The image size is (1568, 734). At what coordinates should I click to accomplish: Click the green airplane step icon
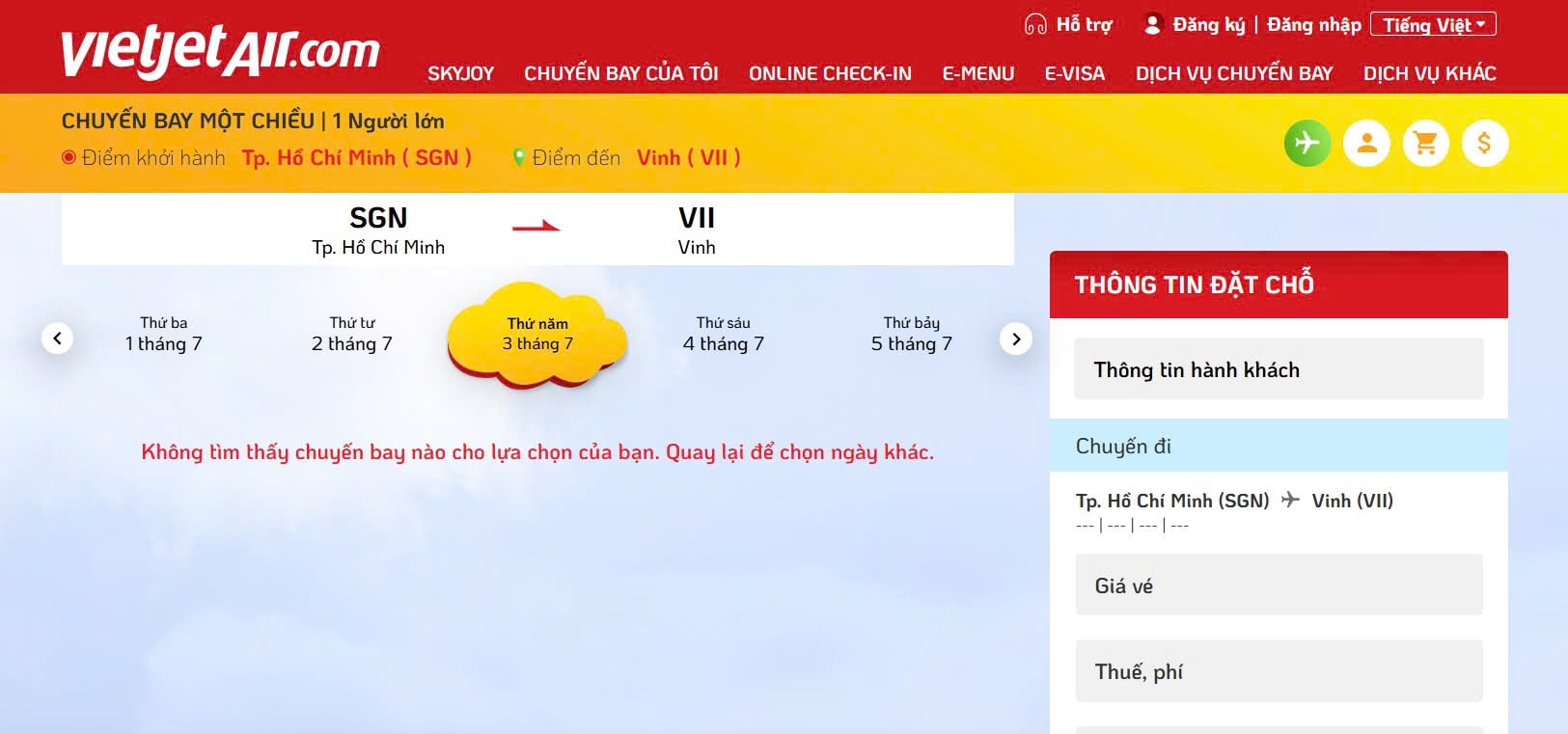pyautogui.click(x=1307, y=144)
